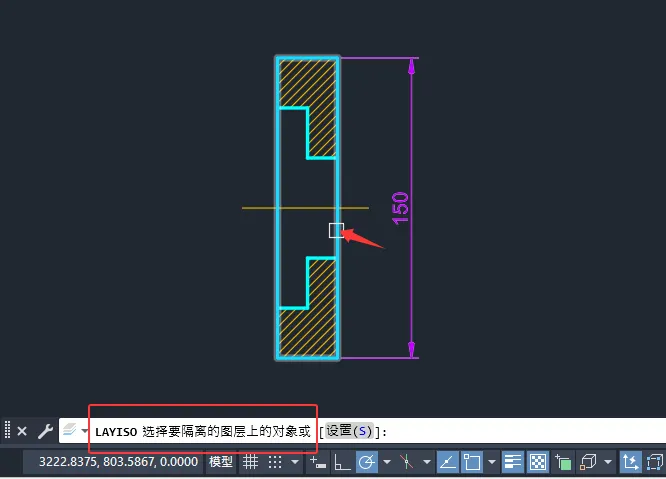Select the 150 dimension text
666x479 pixels.
(x=400, y=208)
